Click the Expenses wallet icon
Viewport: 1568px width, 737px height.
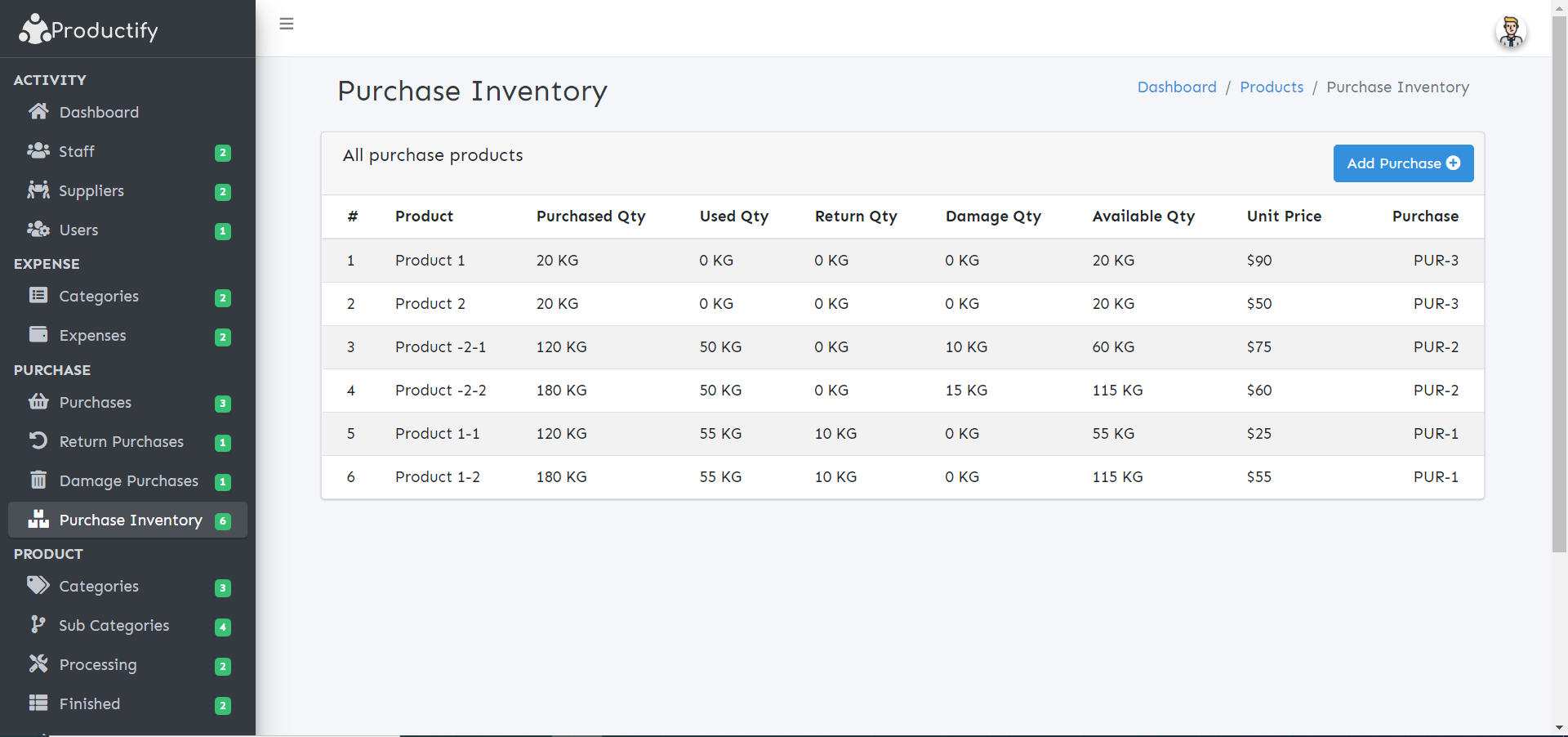38,334
